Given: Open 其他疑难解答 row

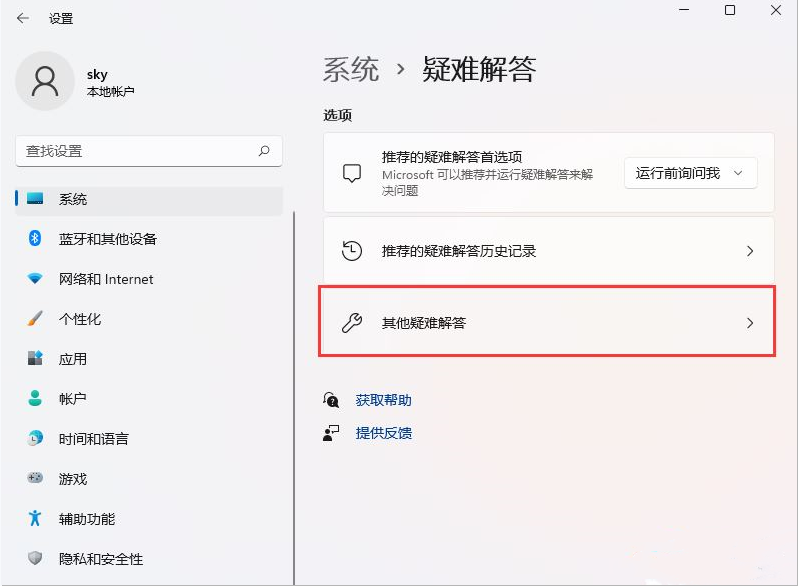Looking at the screenshot, I should click(x=549, y=323).
